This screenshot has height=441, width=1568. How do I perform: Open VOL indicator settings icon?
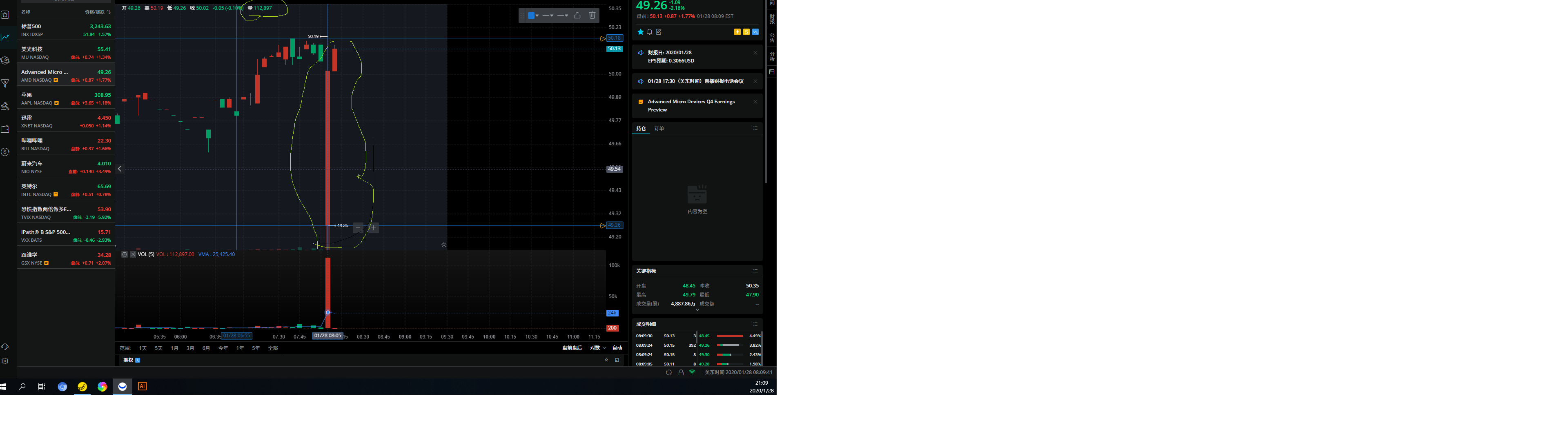(x=124, y=255)
